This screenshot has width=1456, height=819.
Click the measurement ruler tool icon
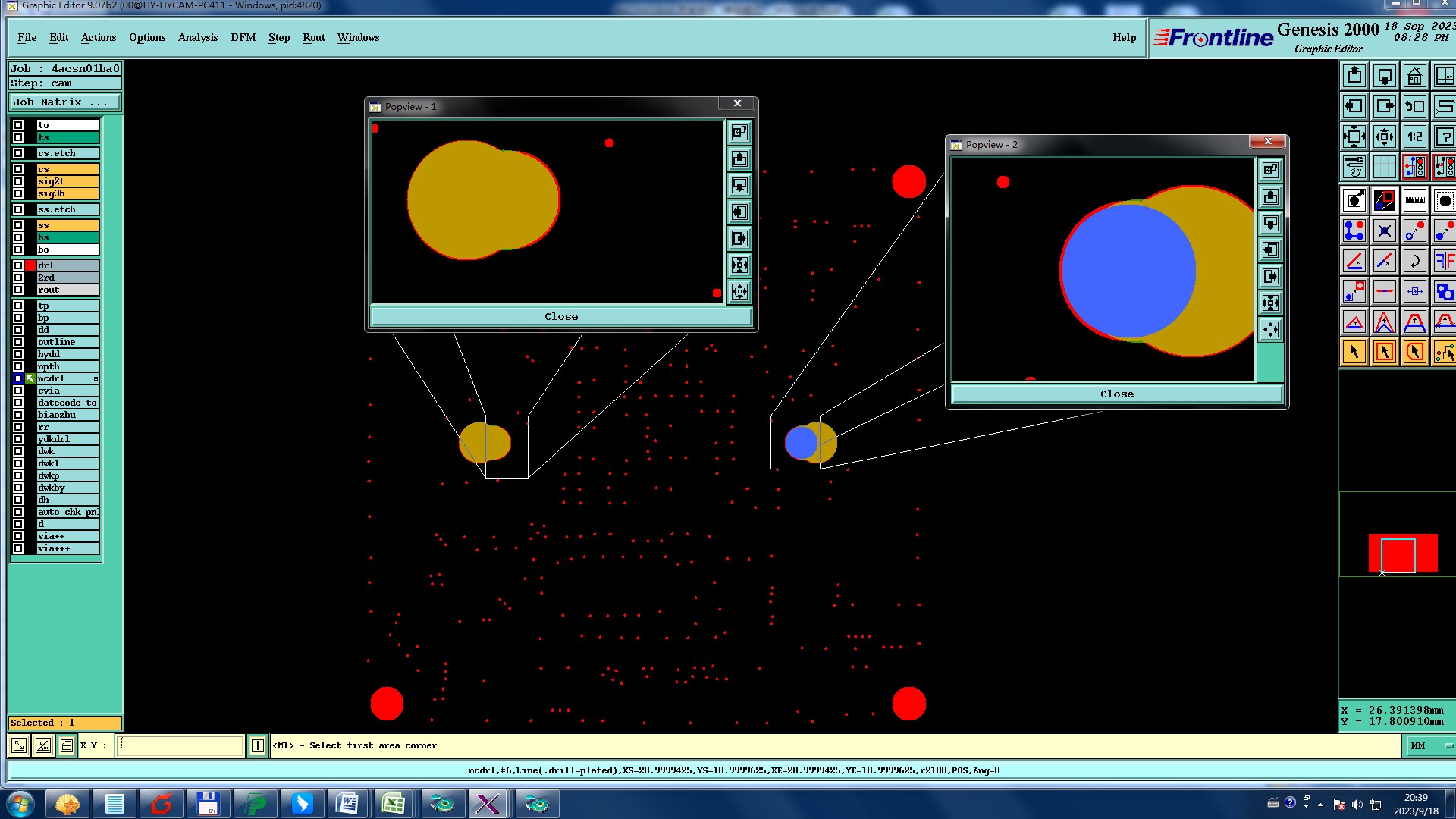point(1414,201)
